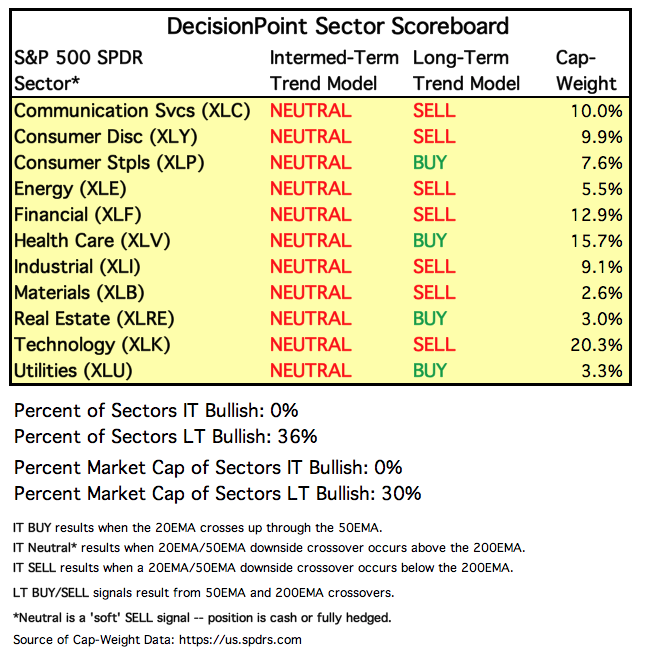Click the NEUTRAL signal for Real Estate (XLRE)

click(x=310, y=319)
